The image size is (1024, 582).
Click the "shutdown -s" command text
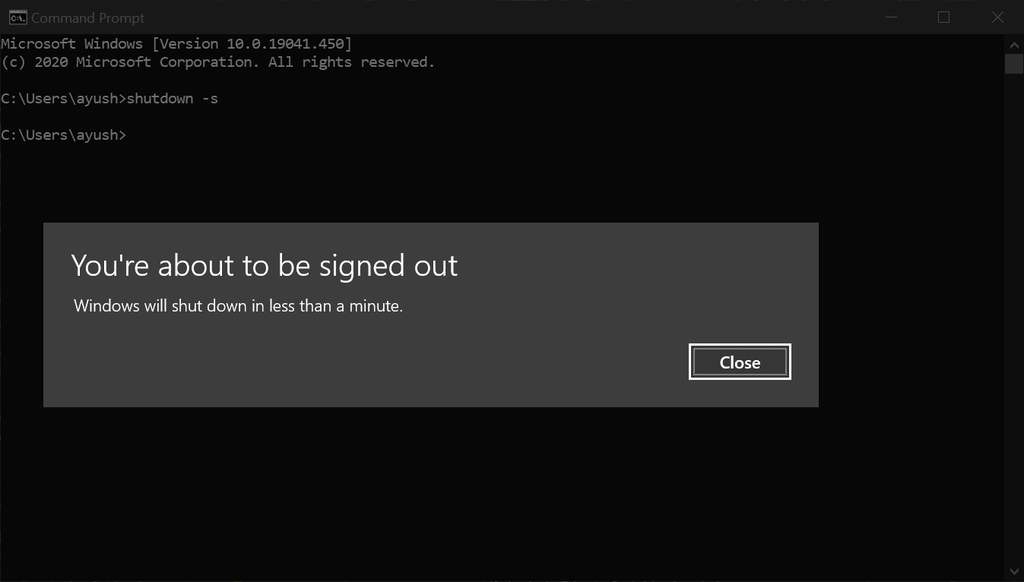point(172,99)
